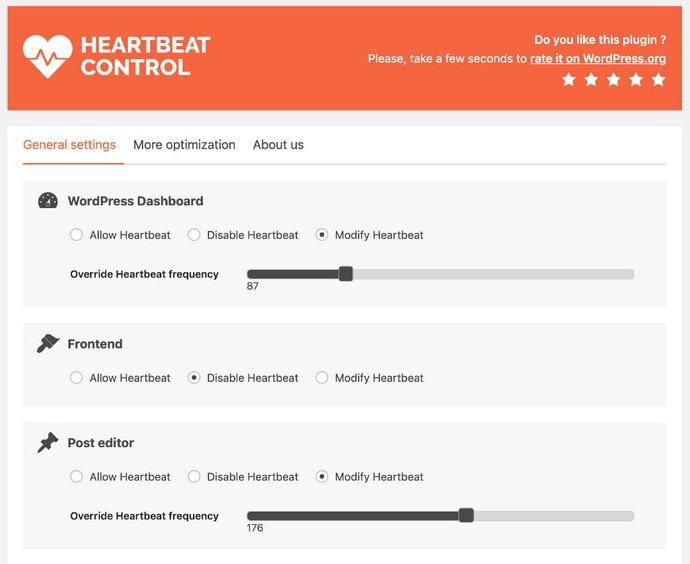Open the General settings tab
The height and width of the screenshot is (564, 690).
[70, 145]
